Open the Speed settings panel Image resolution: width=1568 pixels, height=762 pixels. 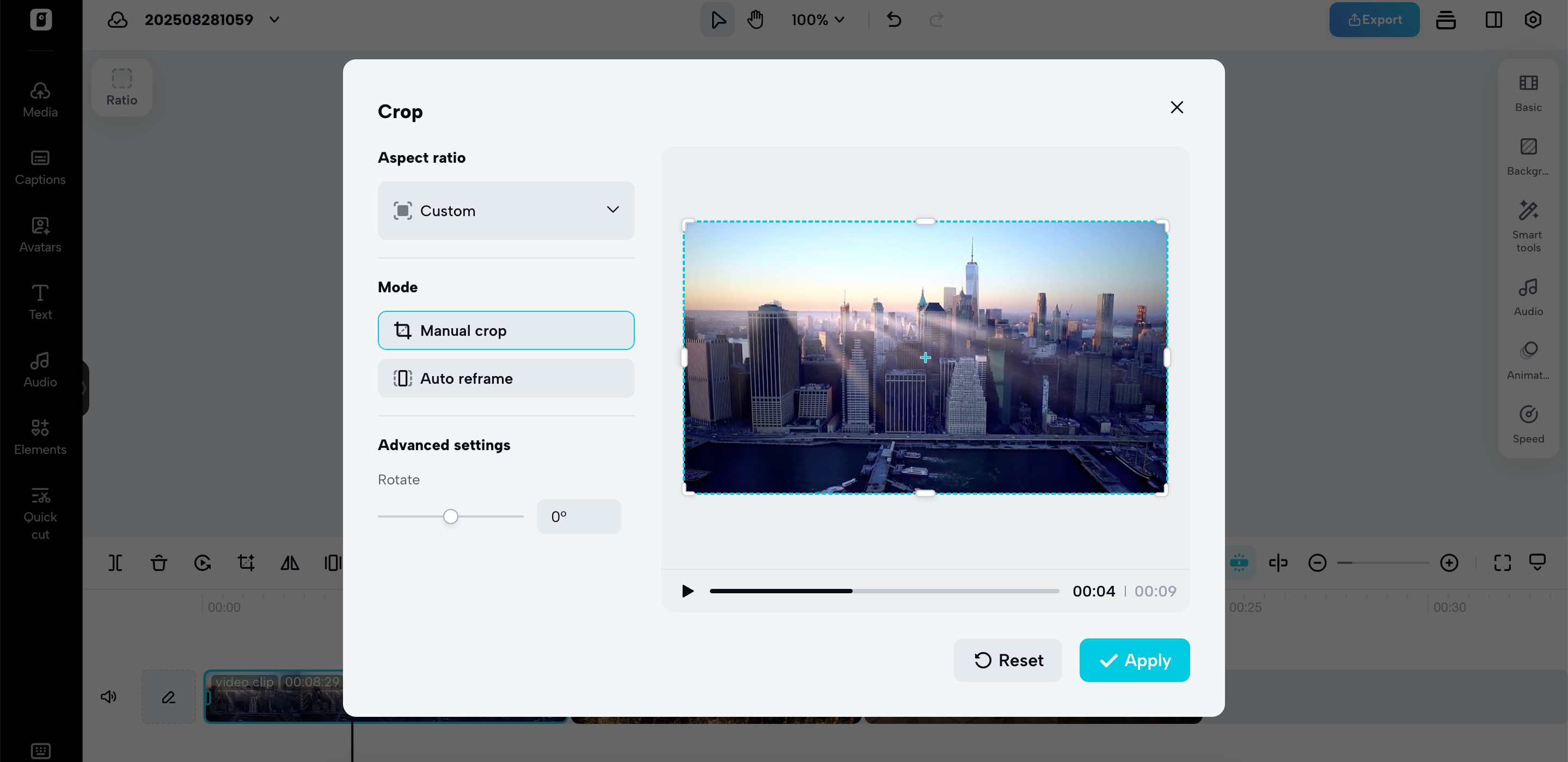pos(1528,424)
